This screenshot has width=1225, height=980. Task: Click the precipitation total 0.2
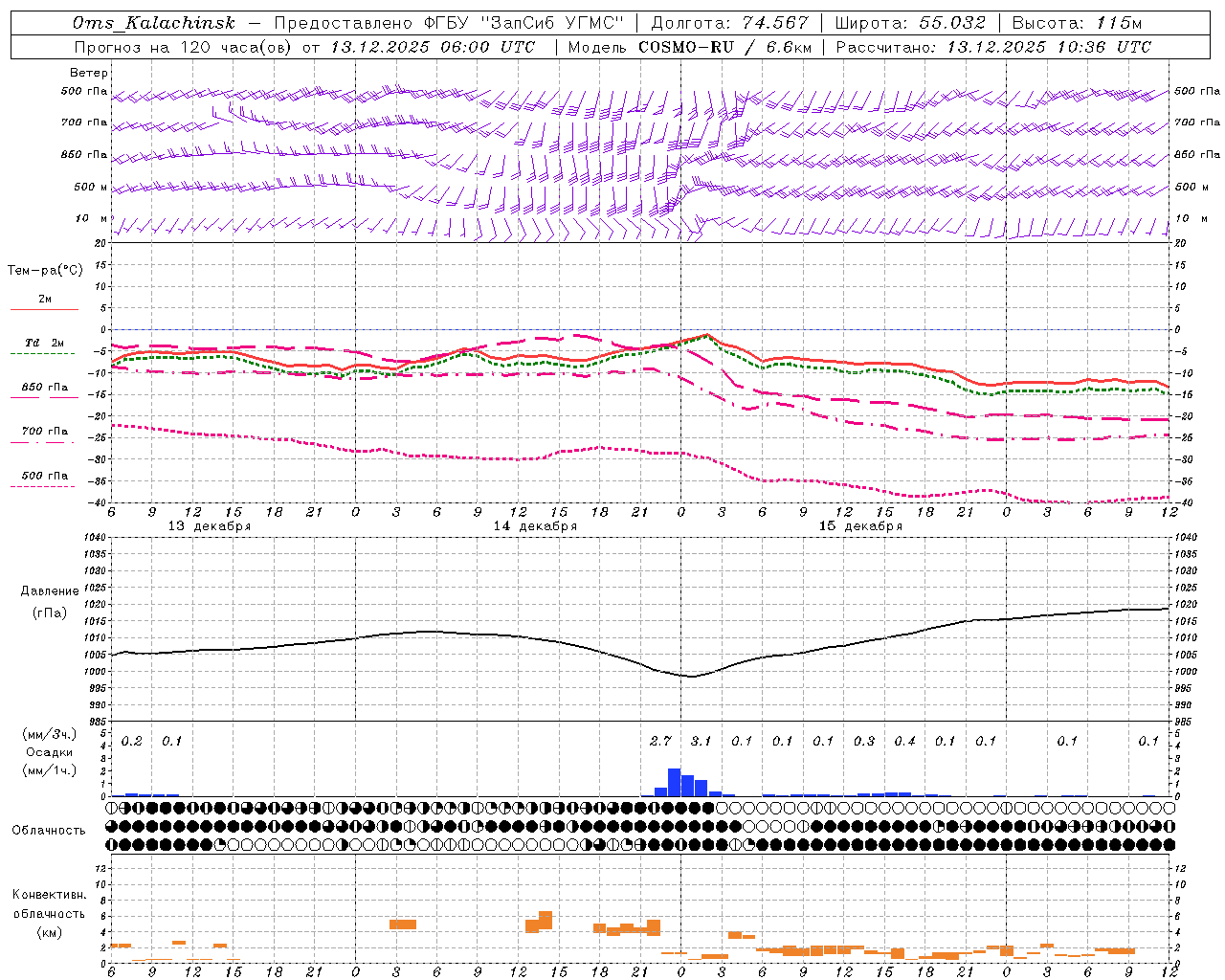pyautogui.click(x=132, y=742)
